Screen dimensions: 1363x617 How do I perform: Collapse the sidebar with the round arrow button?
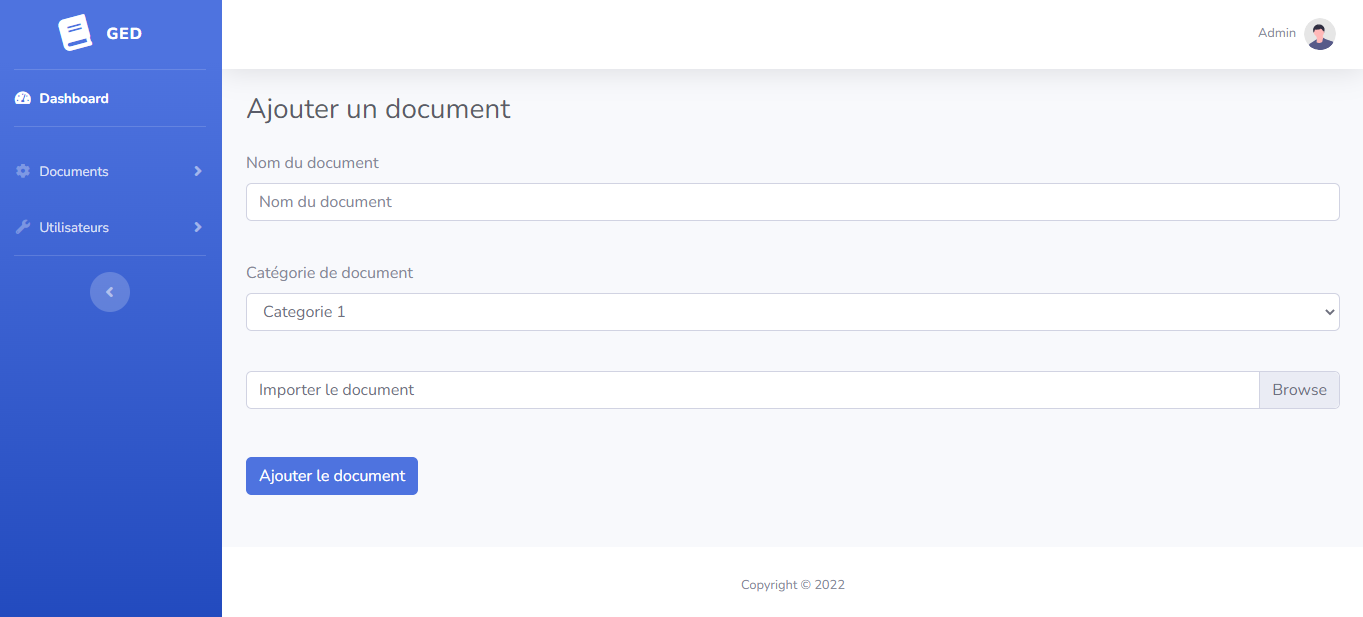(x=110, y=292)
